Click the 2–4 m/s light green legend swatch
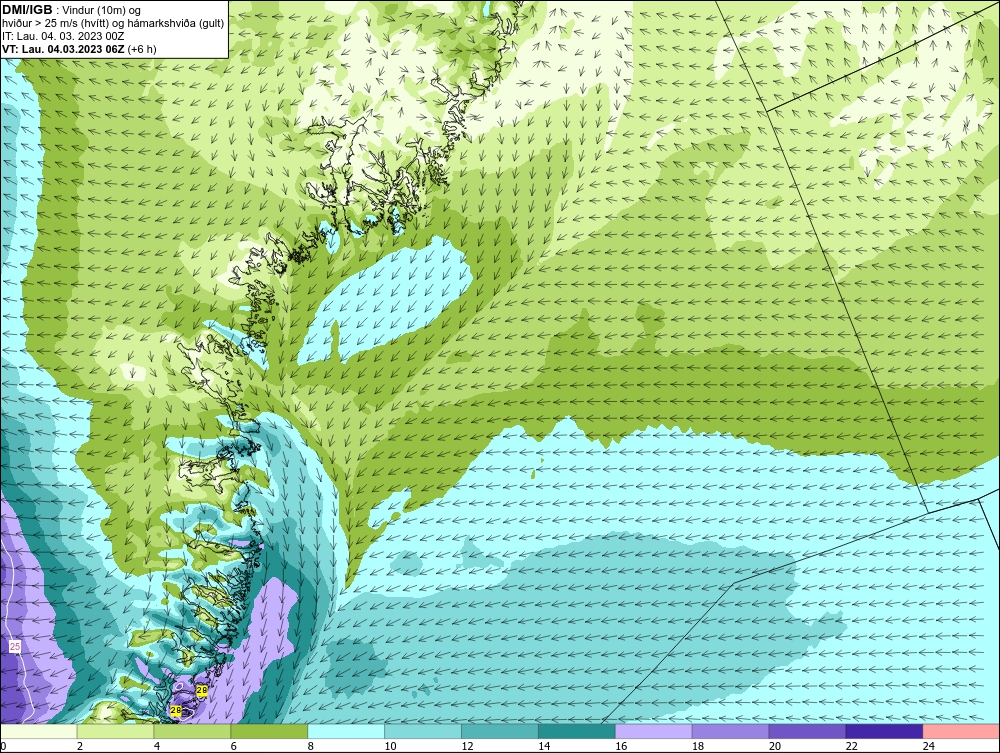 [x=115, y=731]
